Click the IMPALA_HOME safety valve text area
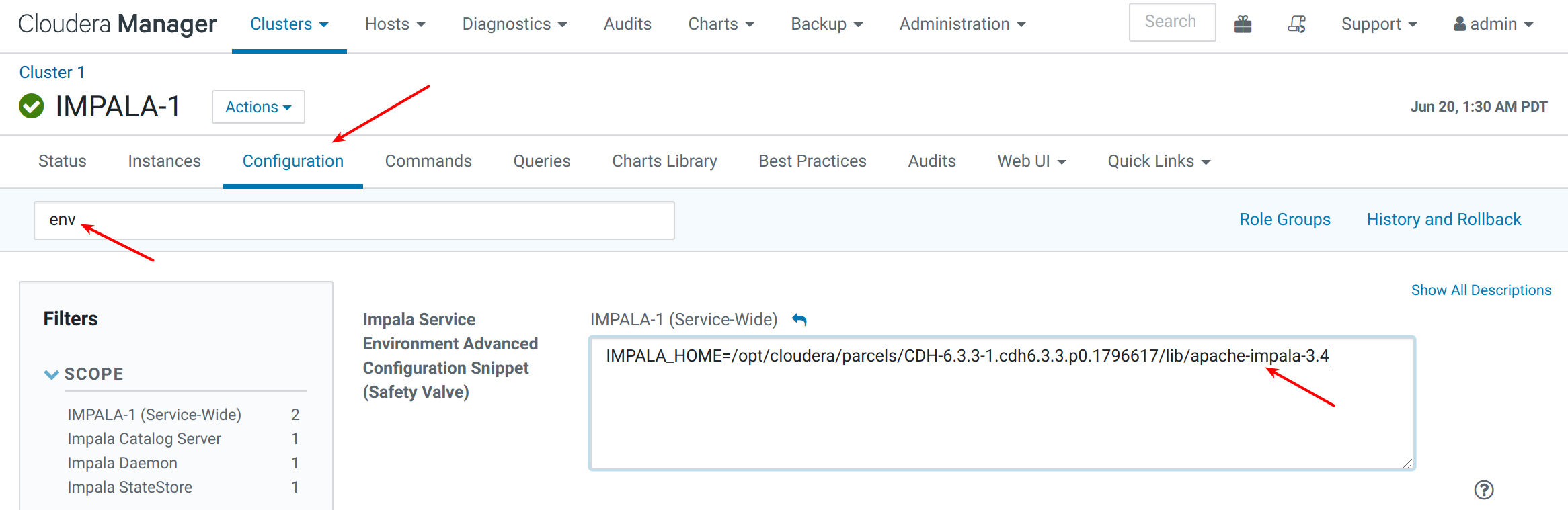Viewport: 1568px width, 510px height. [1003, 403]
